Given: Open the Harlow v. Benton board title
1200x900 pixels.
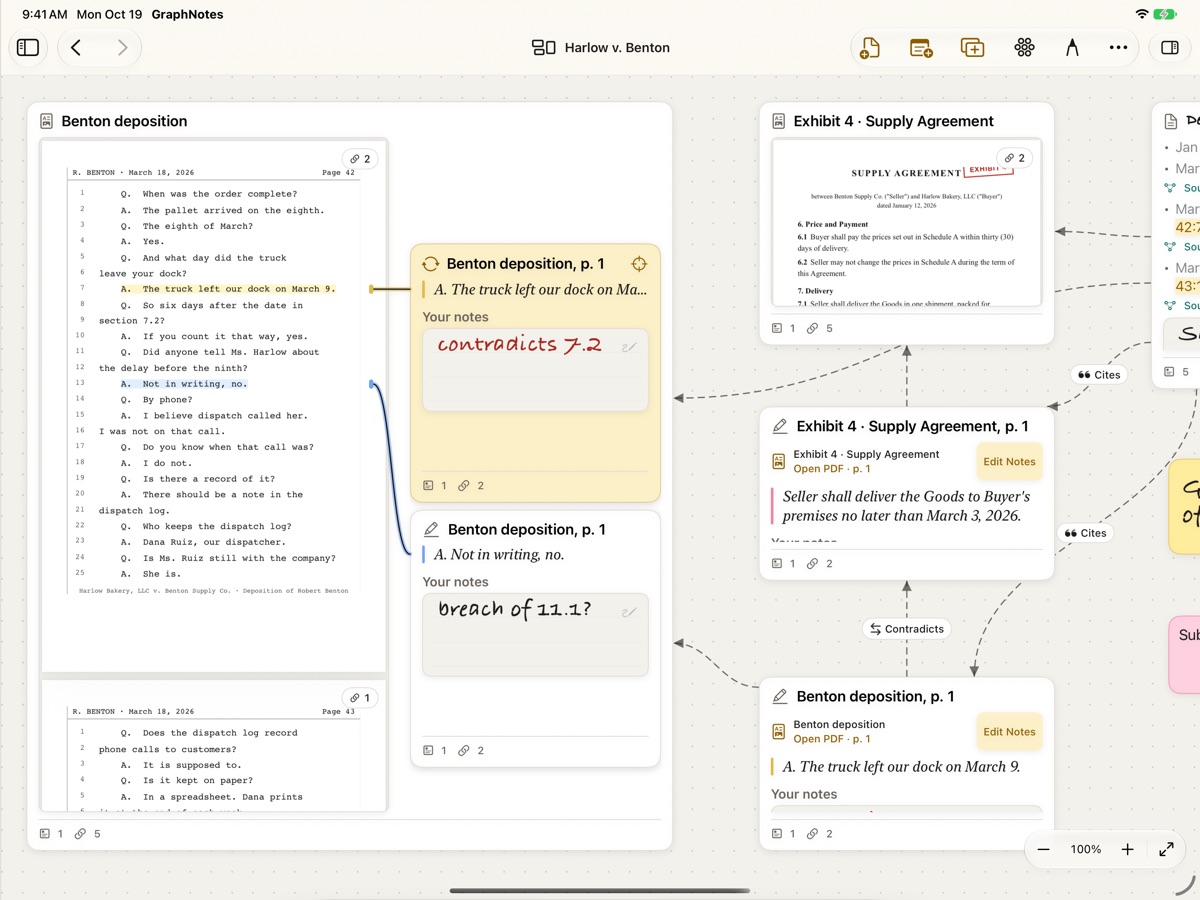Looking at the screenshot, I should tap(600, 47).
